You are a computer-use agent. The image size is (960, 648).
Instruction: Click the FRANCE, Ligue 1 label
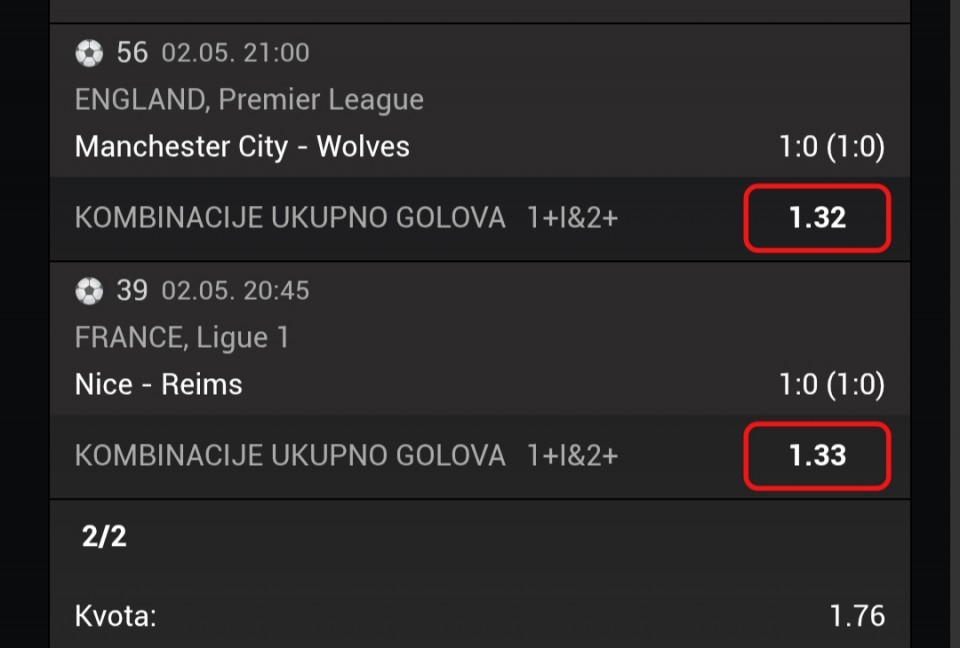182,337
